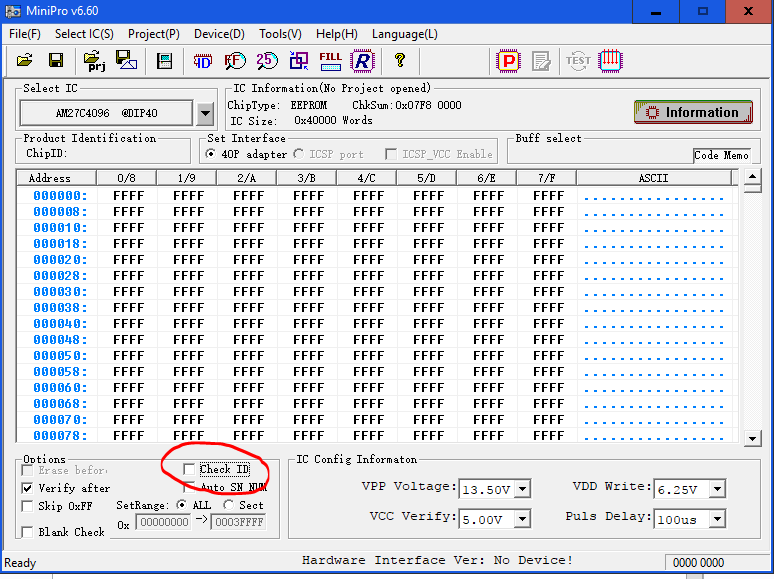Image resolution: width=774 pixels, height=579 pixels.
Task: Click the Address column header
Action: [56, 178]
